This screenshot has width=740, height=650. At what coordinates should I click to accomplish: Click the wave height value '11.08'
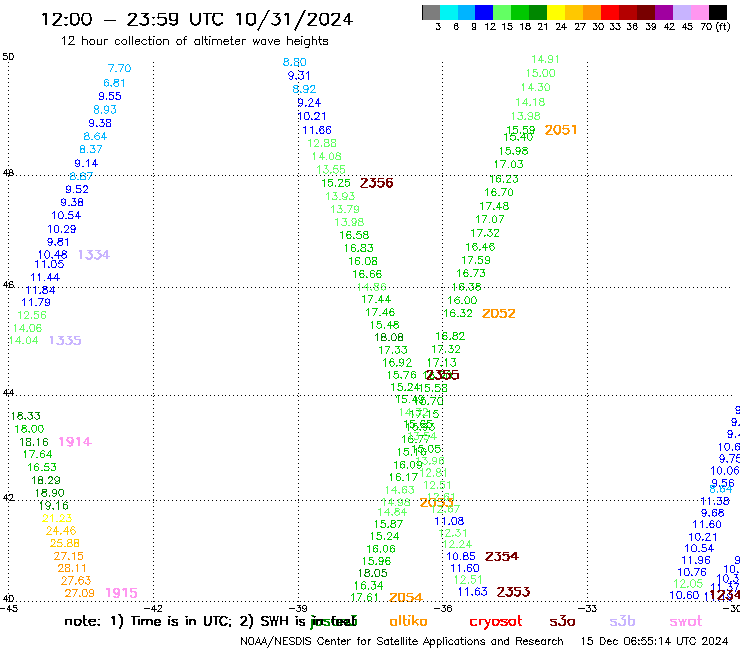point(449,521)
